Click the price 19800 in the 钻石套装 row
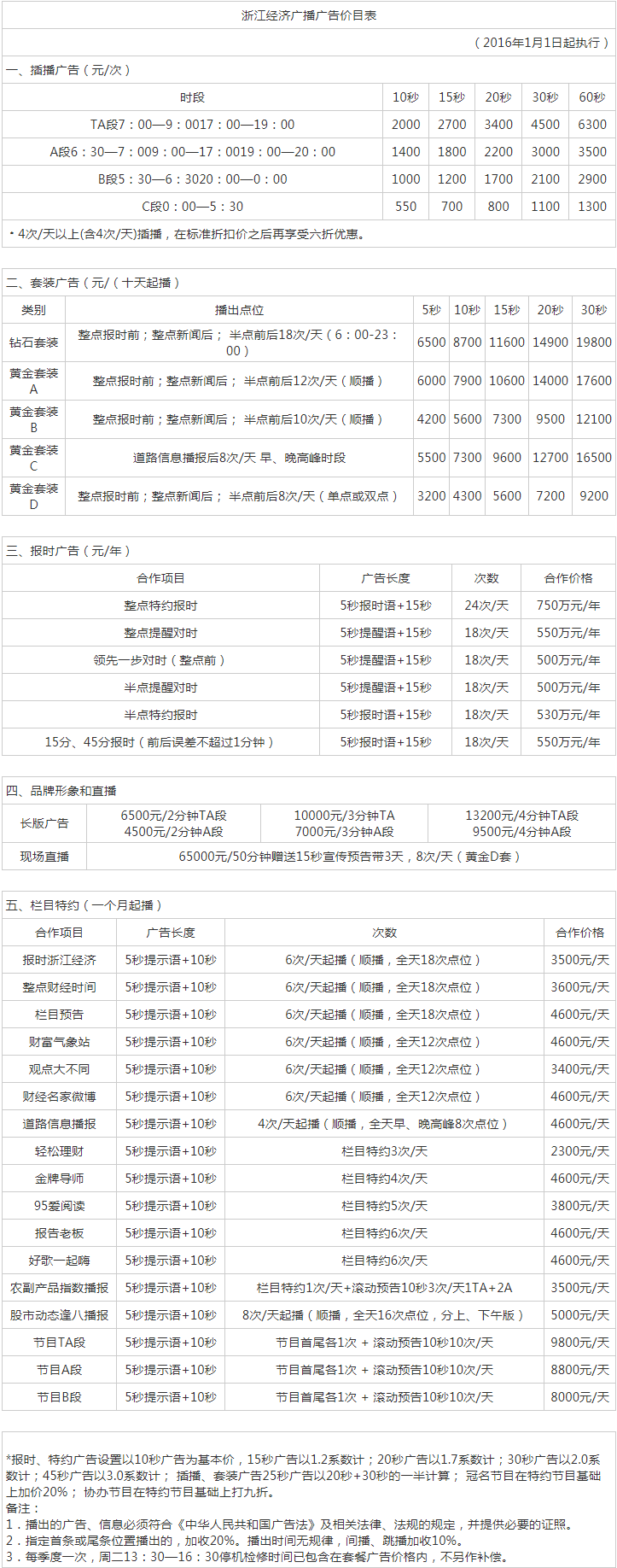The width and height of the screenshot is (617, 1568). pos(594,342)
